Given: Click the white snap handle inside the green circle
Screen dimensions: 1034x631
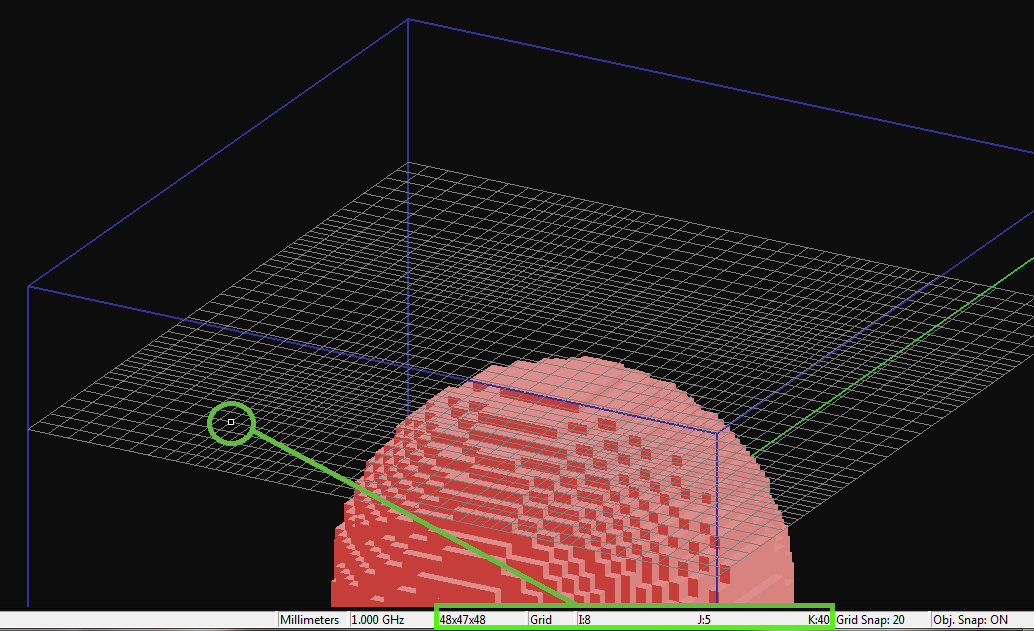Looking at the screenshot, I should coord(230,423).
